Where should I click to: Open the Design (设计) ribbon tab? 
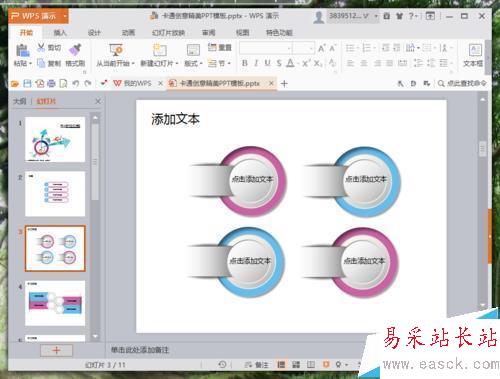pos(94,33)
